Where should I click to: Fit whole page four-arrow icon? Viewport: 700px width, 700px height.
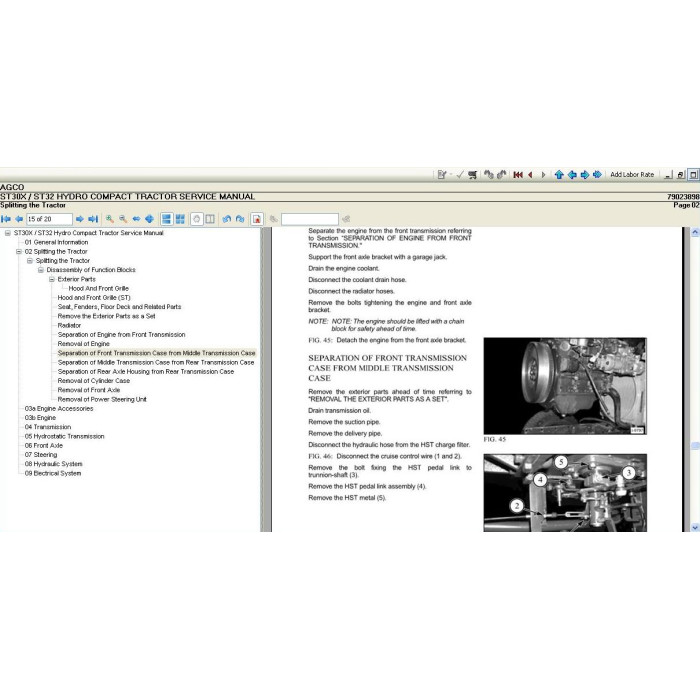click(x=150, y=219)
